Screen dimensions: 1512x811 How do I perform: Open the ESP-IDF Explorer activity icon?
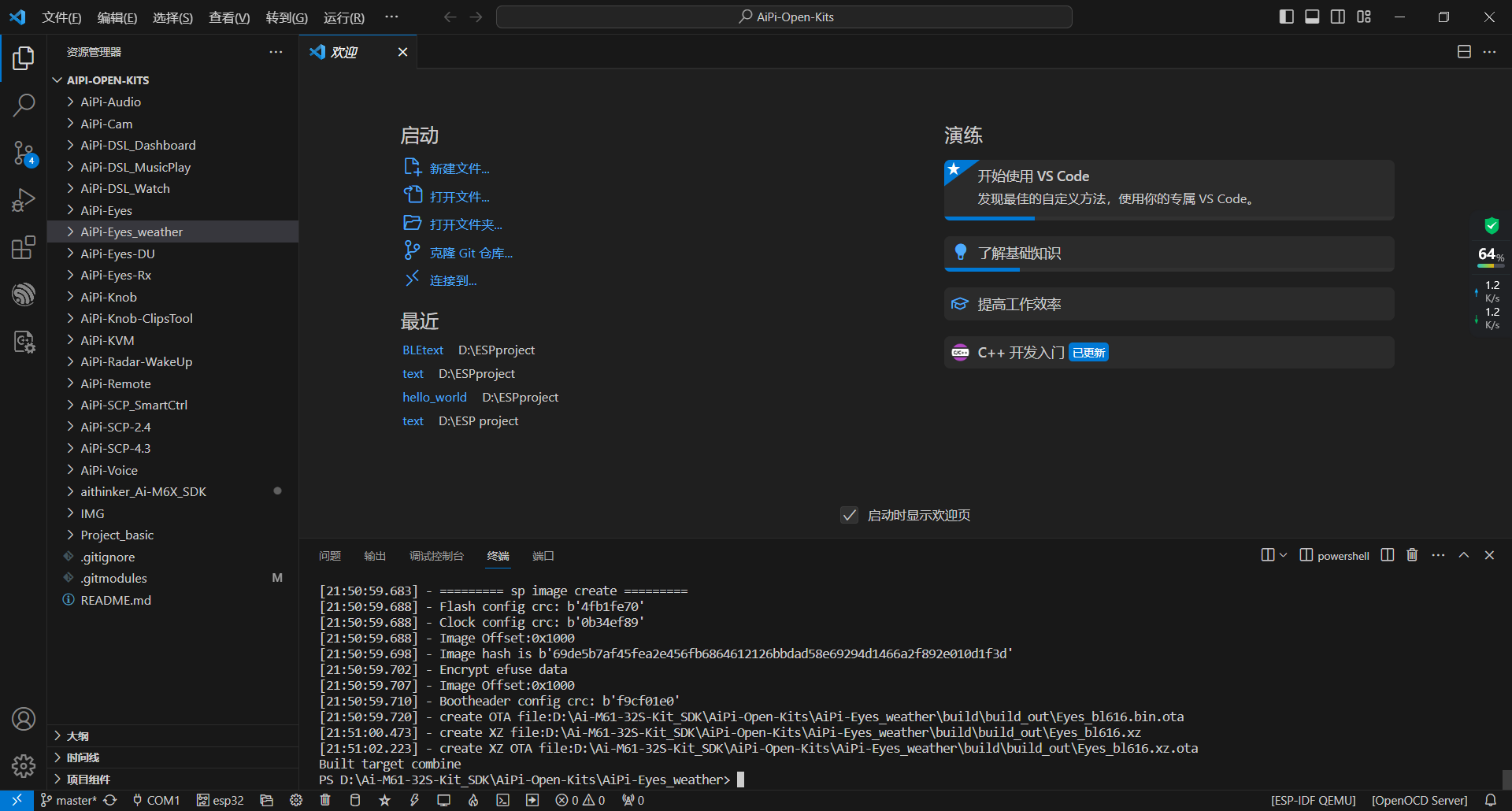pos(24,294)
